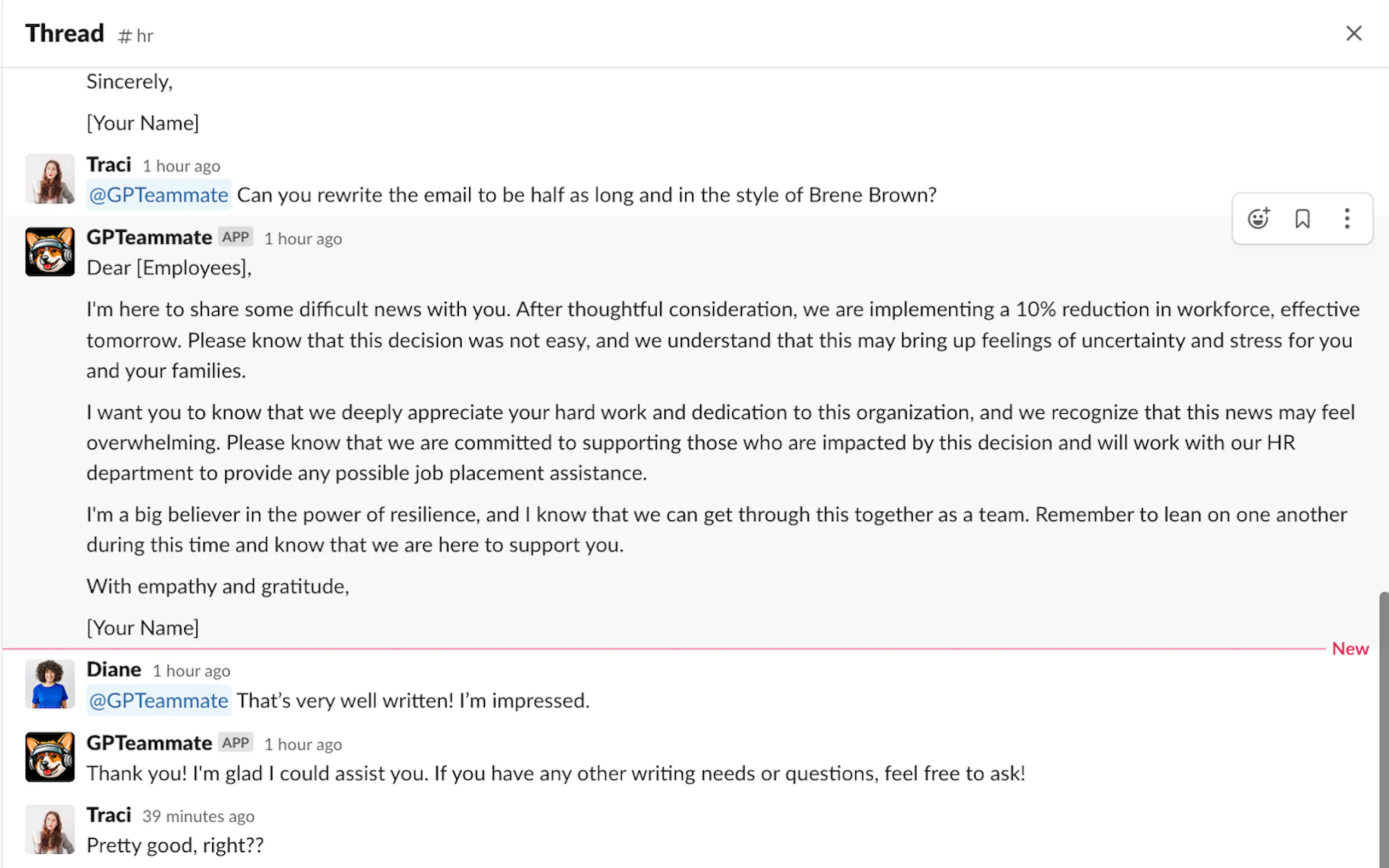Click the APP badge next to GPTeammate's email
This screenshot has width=1389, height=868.
click(236, 237)
